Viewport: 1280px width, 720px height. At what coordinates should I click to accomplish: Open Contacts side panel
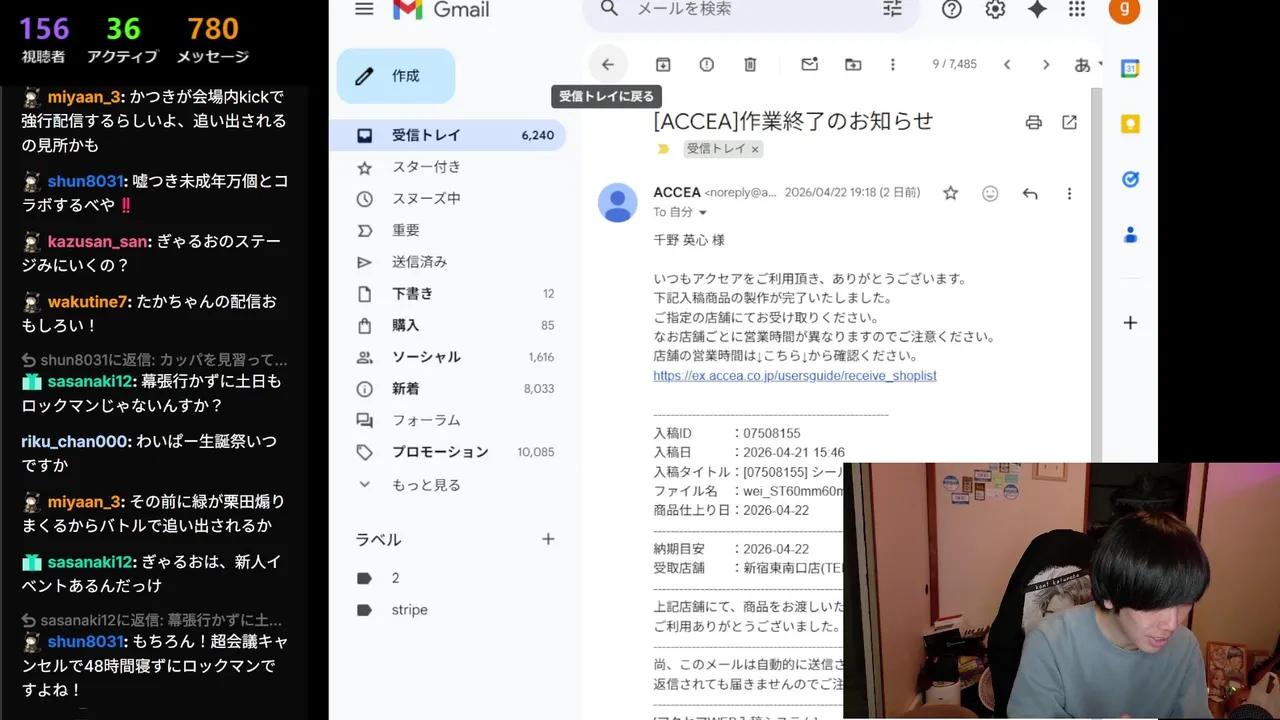click(x=1130, y=235)
